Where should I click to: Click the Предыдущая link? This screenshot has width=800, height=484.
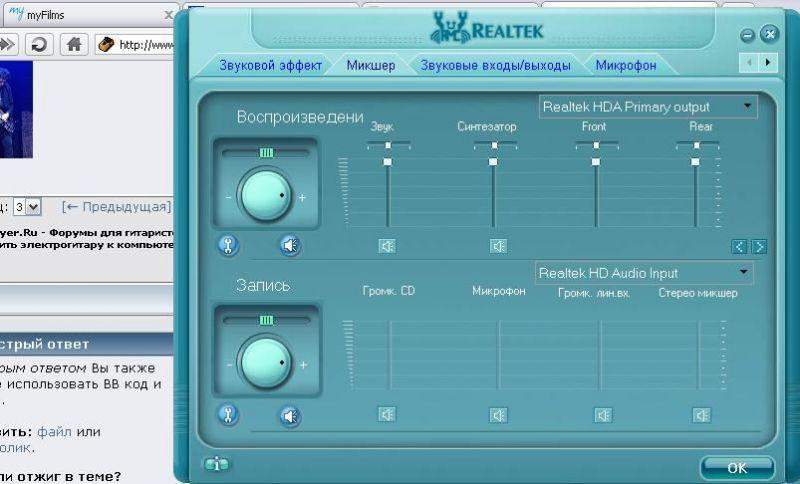click(116, 207)
